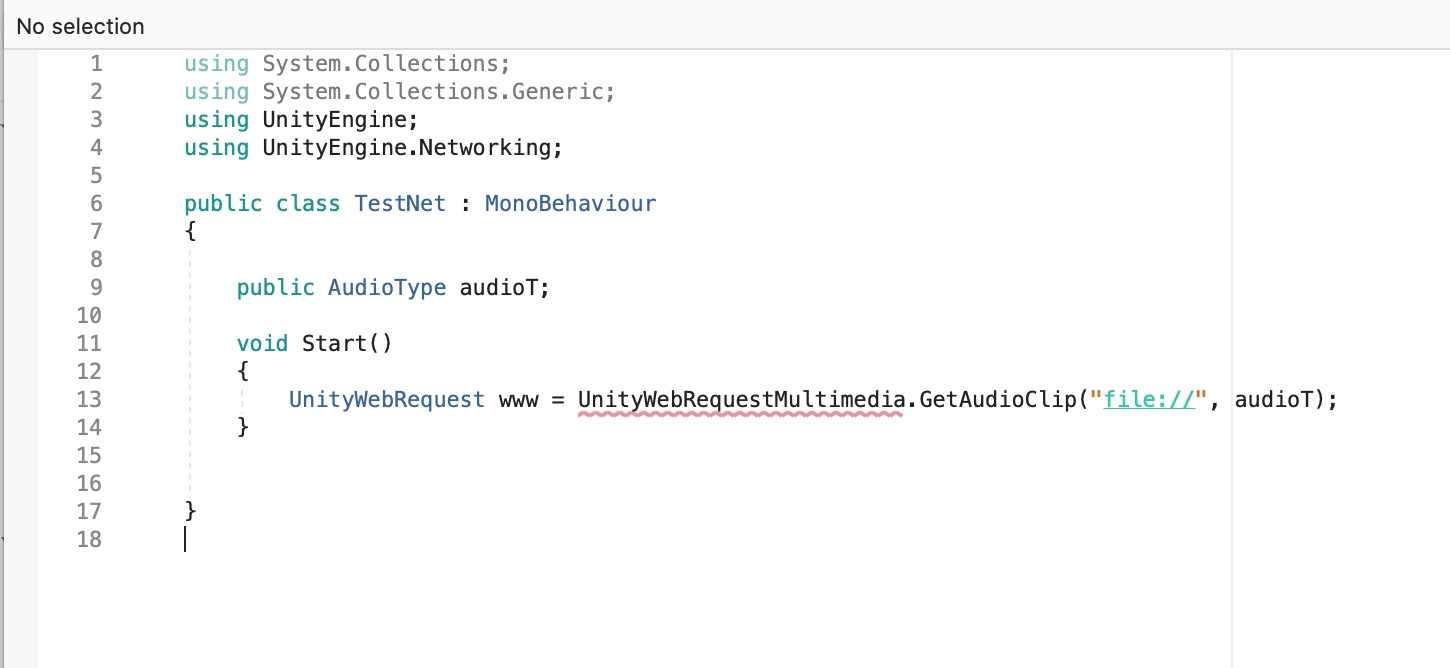Click System.Collections.Generic on line 2
Viewport: 1450px width, 668px height.
pyautogui.click(x=437, y=92)
